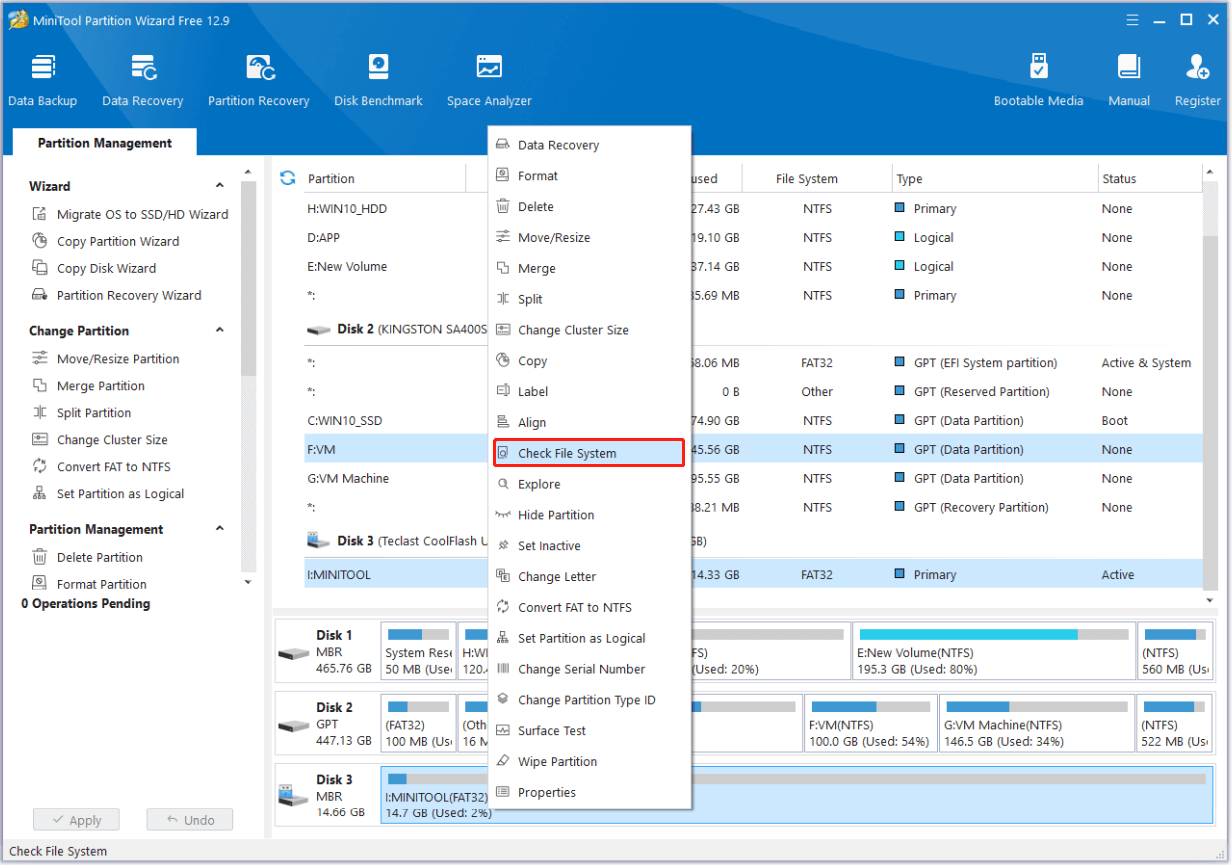Launch the Data Recovery toolbar tool
The width and height of the screenshot is (1232, 865).
143,81
